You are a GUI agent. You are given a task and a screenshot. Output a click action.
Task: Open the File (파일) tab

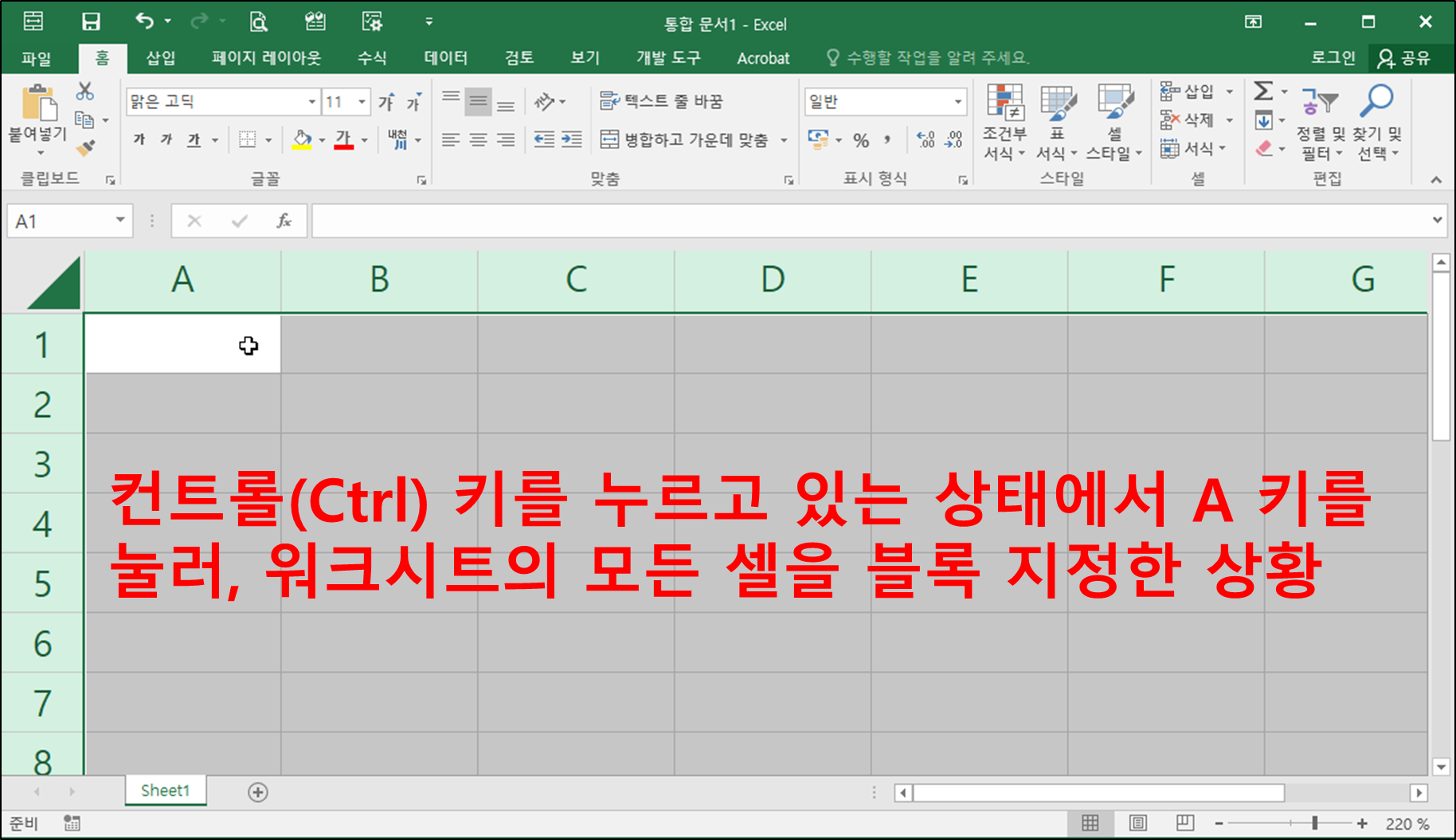[37, 58]
